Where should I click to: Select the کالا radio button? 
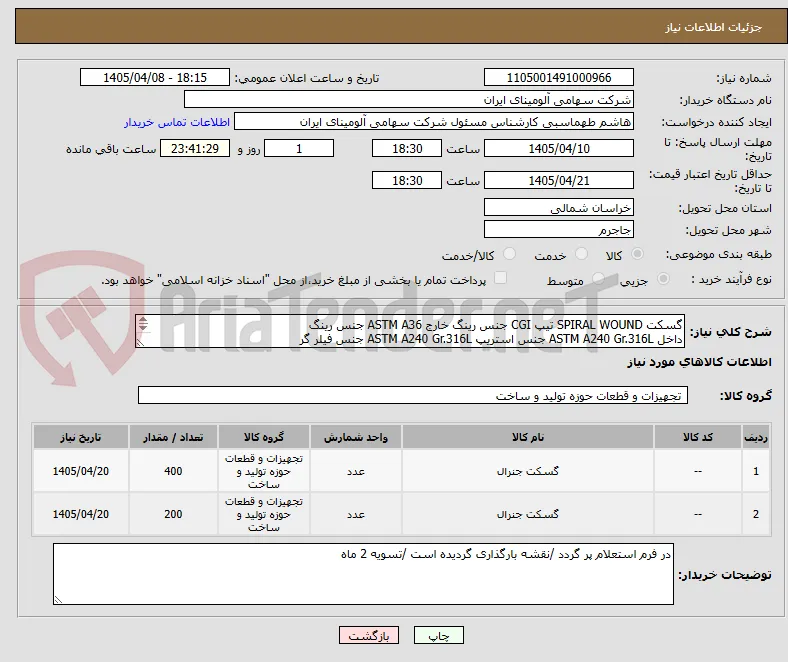tap(637, 254)
